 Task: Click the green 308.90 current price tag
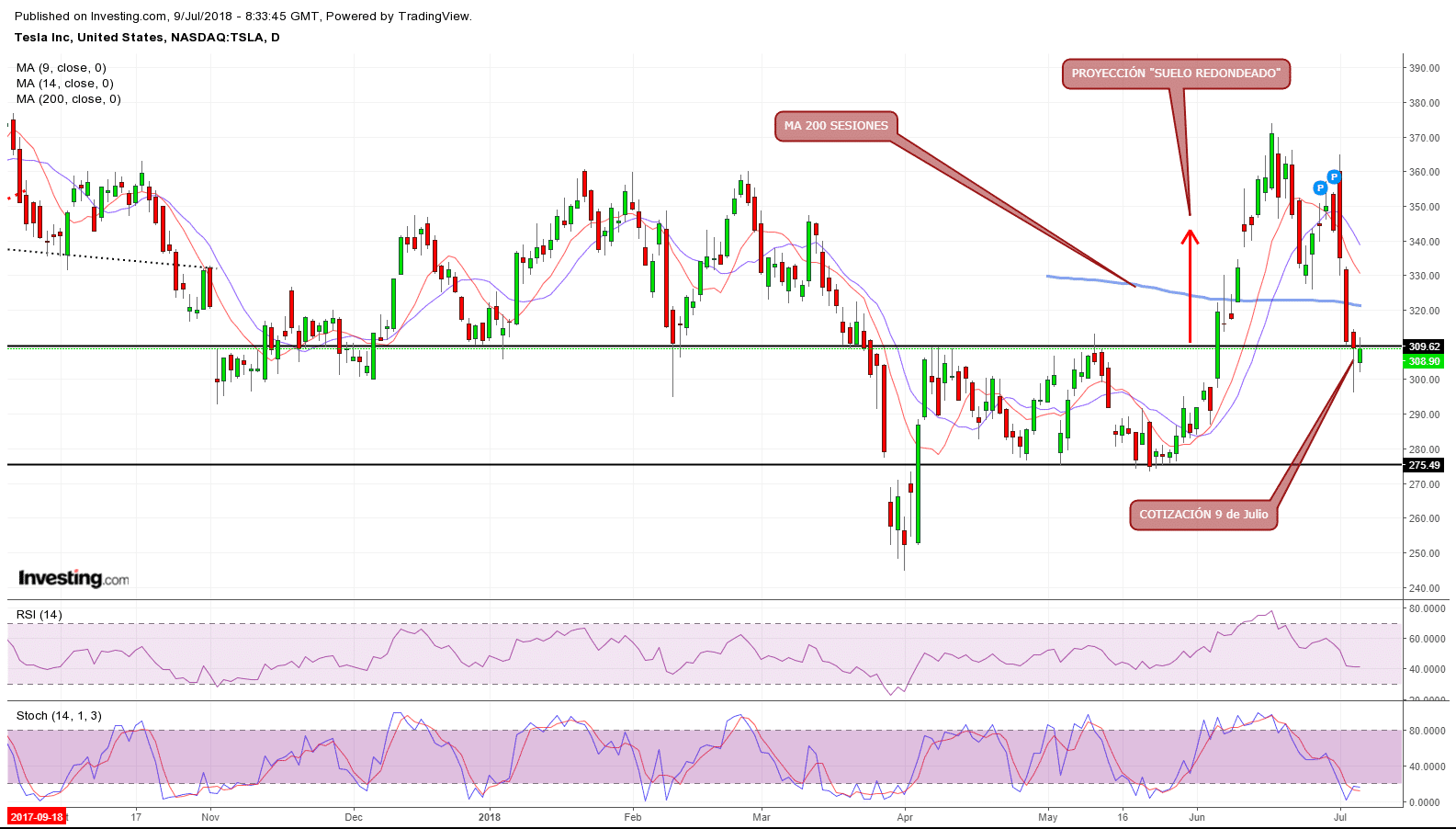coord(1424,362)
